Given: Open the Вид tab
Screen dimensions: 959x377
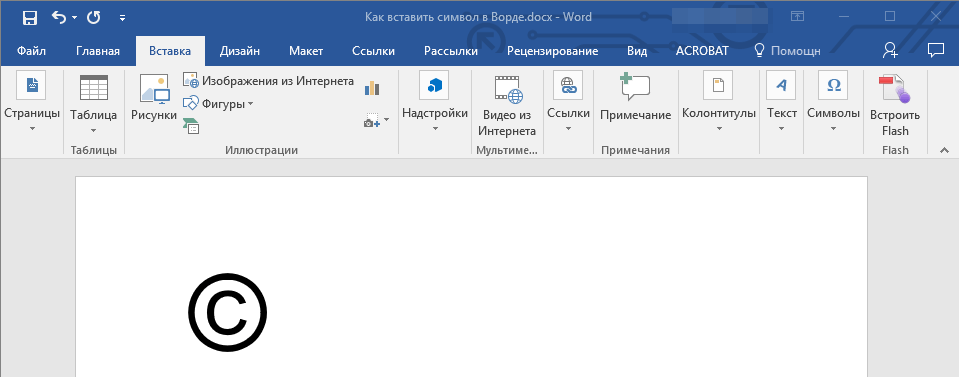Looking at the screenshot, I should coord(637,51).
